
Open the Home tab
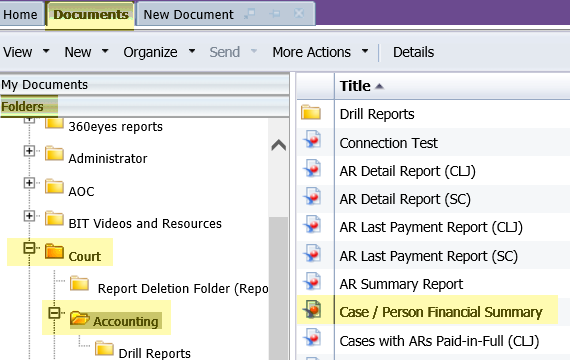[x=20, y=15]
